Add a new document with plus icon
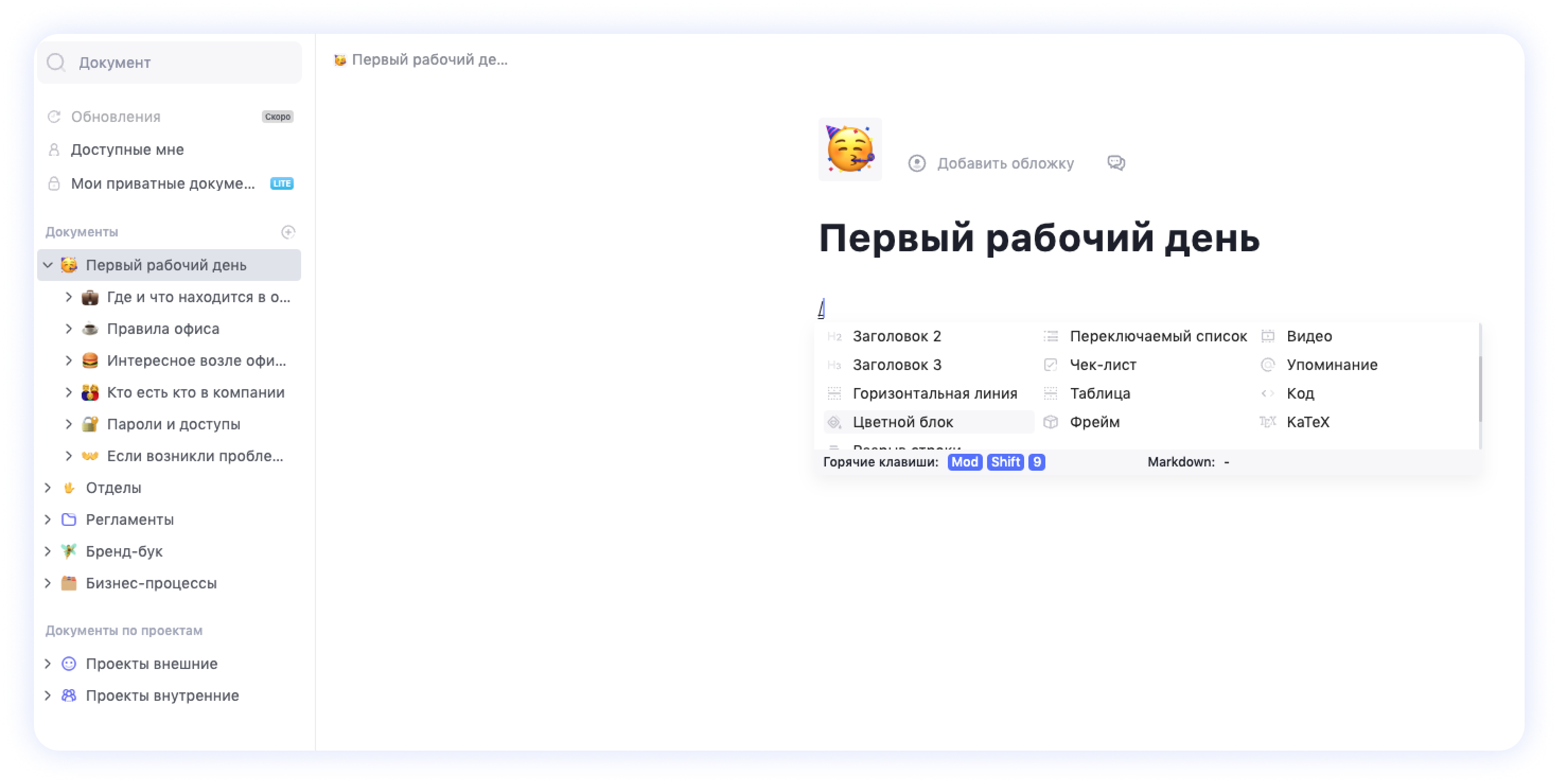 (288, 232)
